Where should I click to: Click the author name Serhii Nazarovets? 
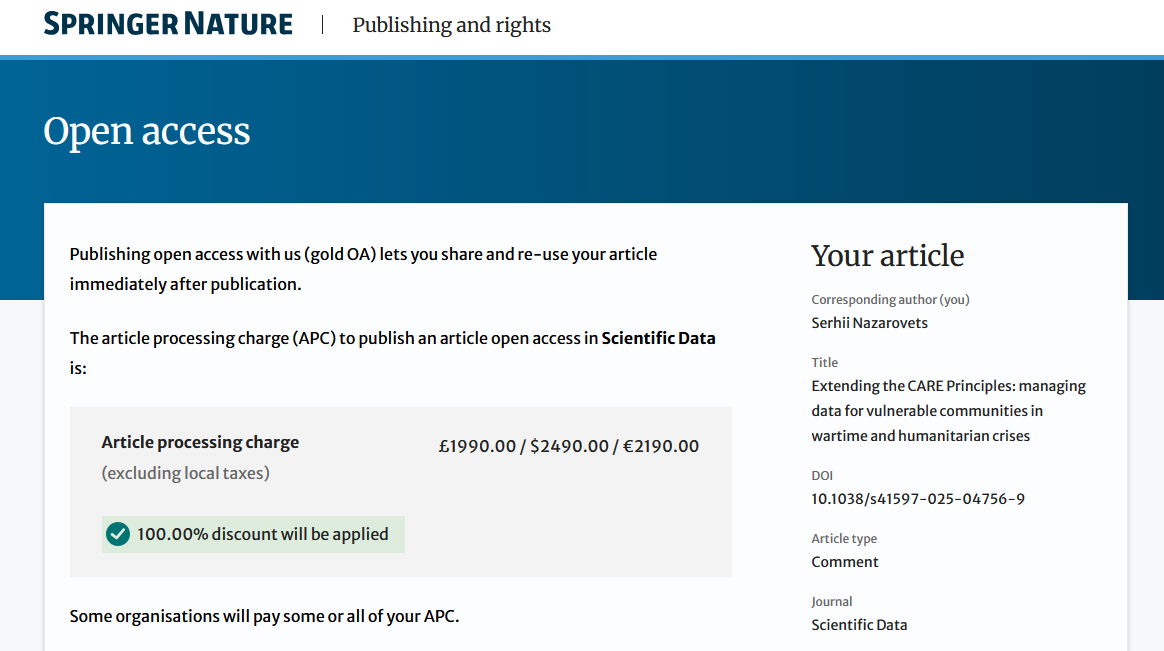pyautogui.click(x=869, y=323)
